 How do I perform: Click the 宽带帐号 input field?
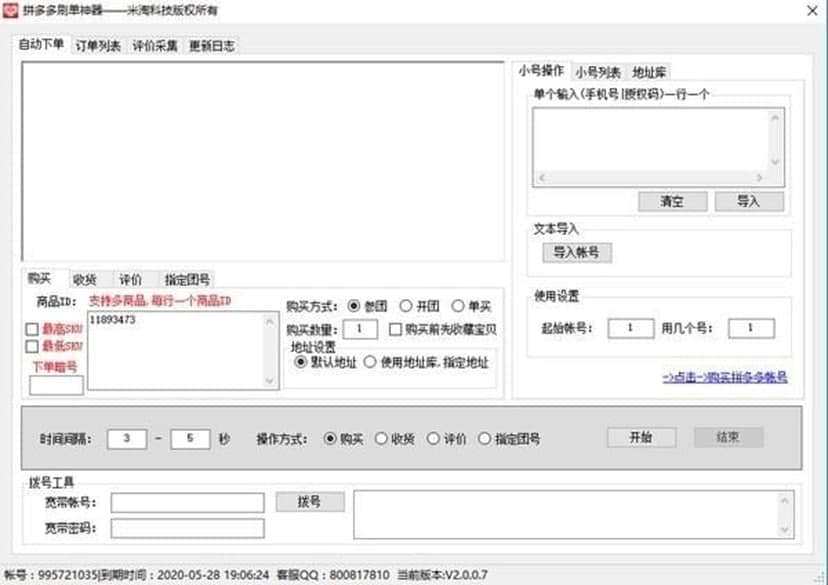click(187, 502)
